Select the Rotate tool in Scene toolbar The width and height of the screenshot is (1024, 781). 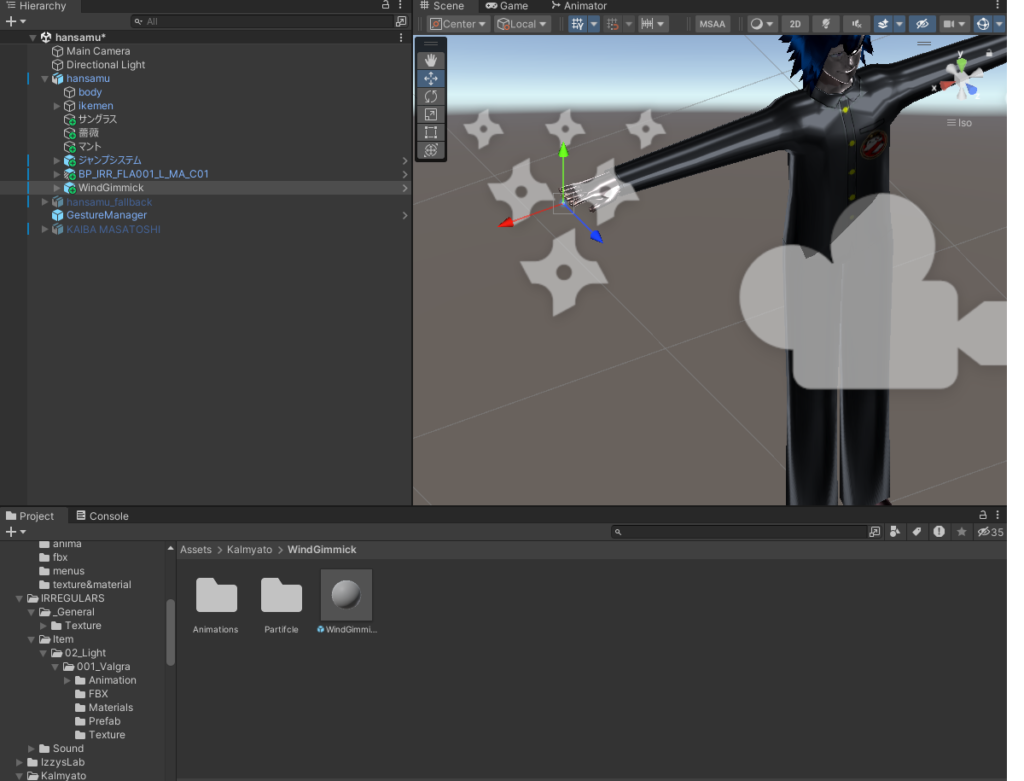click(x=431, y=96)
